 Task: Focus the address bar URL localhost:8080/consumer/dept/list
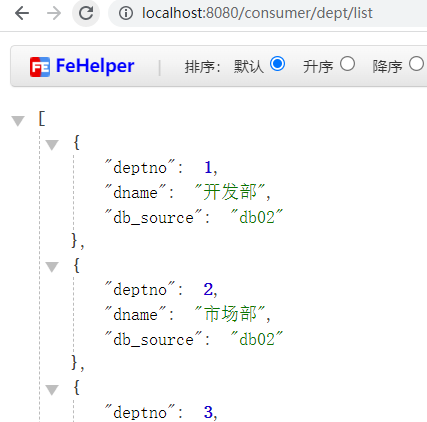(257, 13)
